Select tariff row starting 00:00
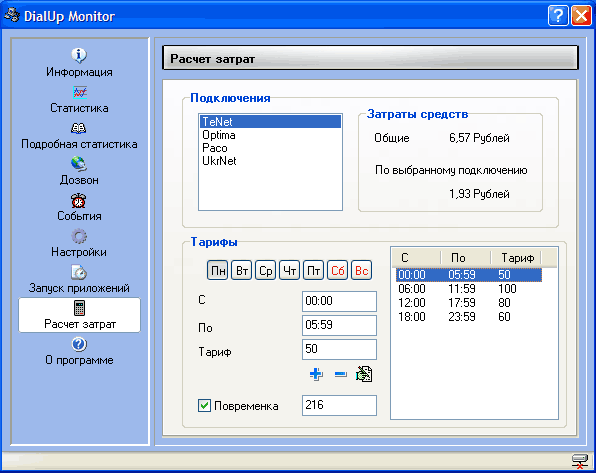596x473 pixels. [469, 275]
